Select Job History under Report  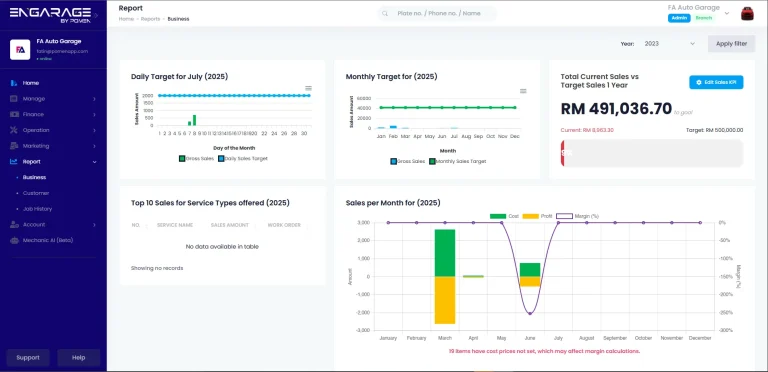[37, 209]
